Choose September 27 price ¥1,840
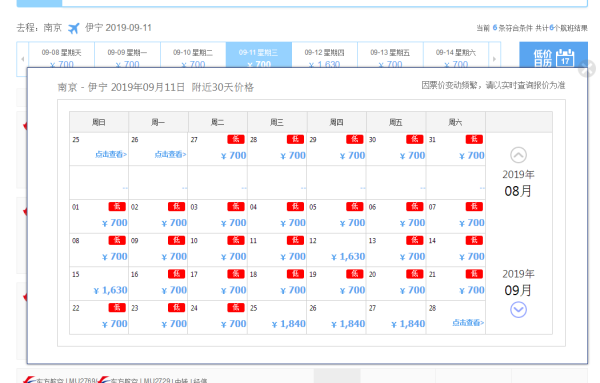The height and width of the screenshot is (383, 600). coord(408,324)
